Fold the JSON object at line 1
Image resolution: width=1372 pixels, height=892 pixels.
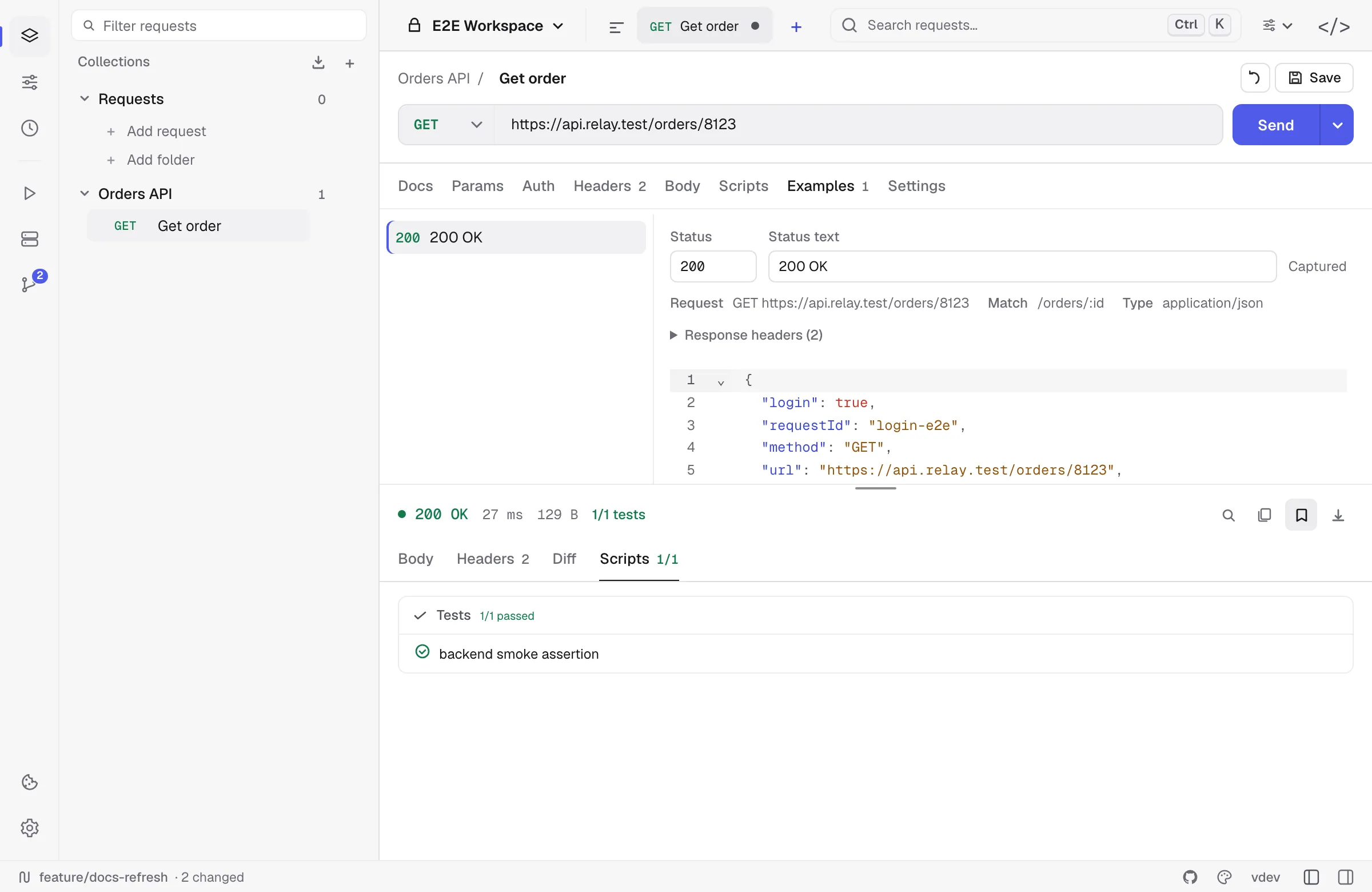(x=721, y=382)
